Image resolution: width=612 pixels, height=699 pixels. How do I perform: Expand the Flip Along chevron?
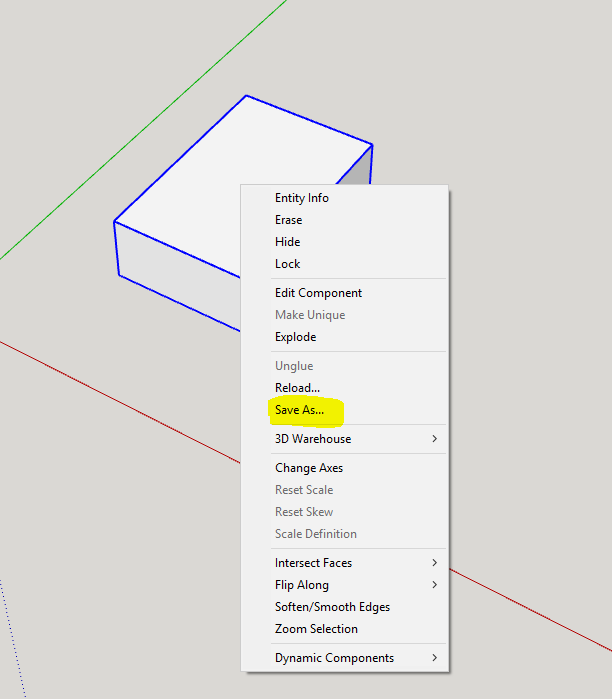click(x=435, y=585)
